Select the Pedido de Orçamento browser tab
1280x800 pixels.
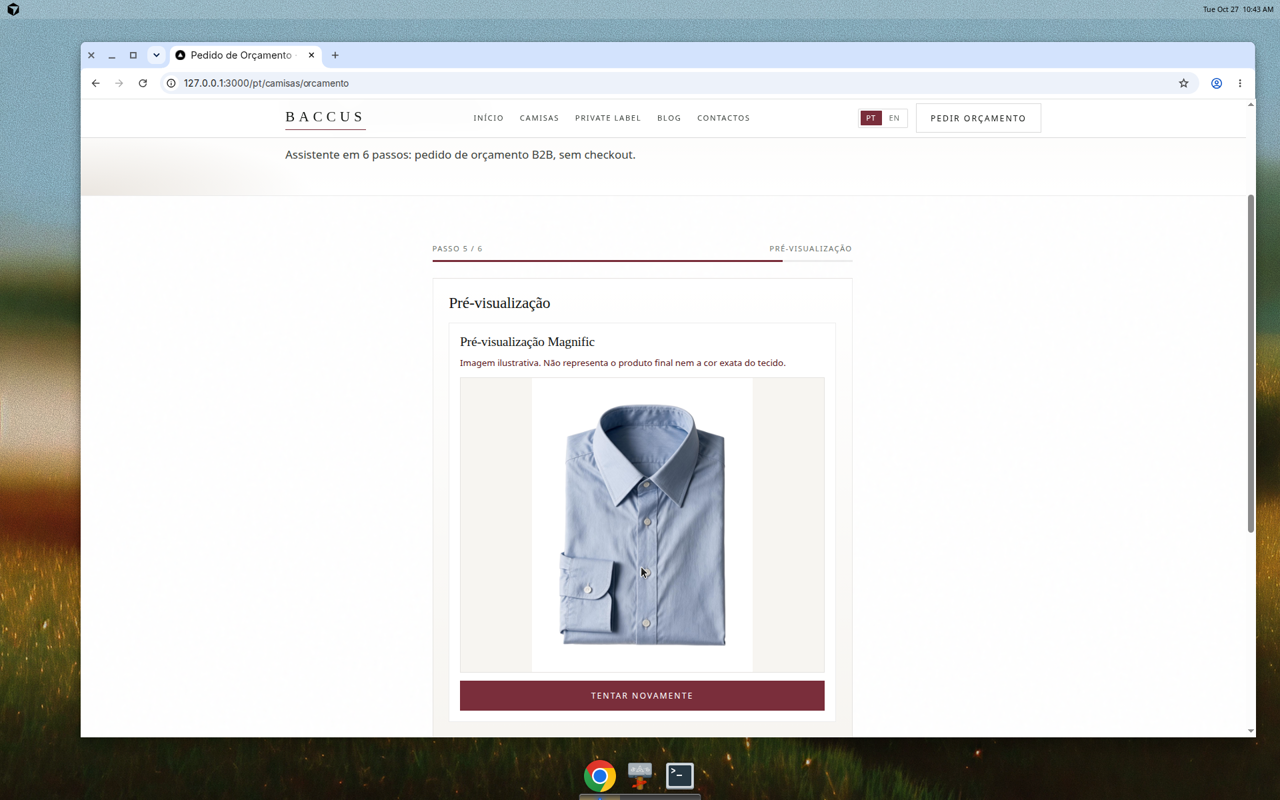(x=245, y=55)
